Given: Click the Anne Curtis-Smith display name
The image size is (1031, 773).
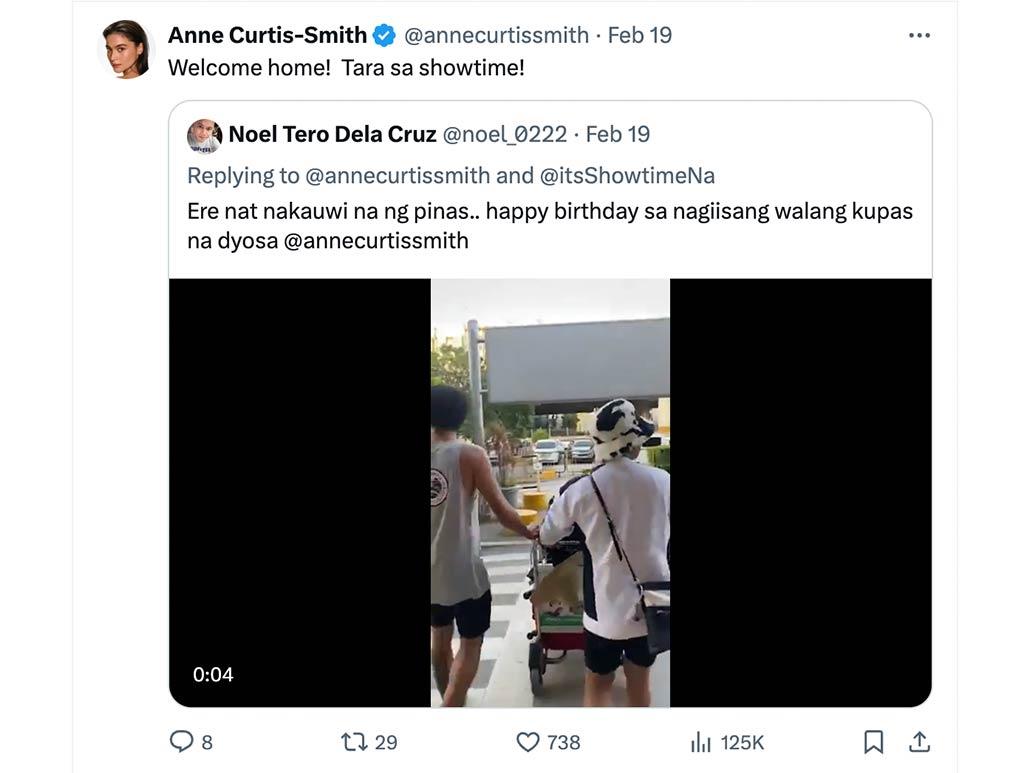Looking at the screenshot, I should (267, 36).
